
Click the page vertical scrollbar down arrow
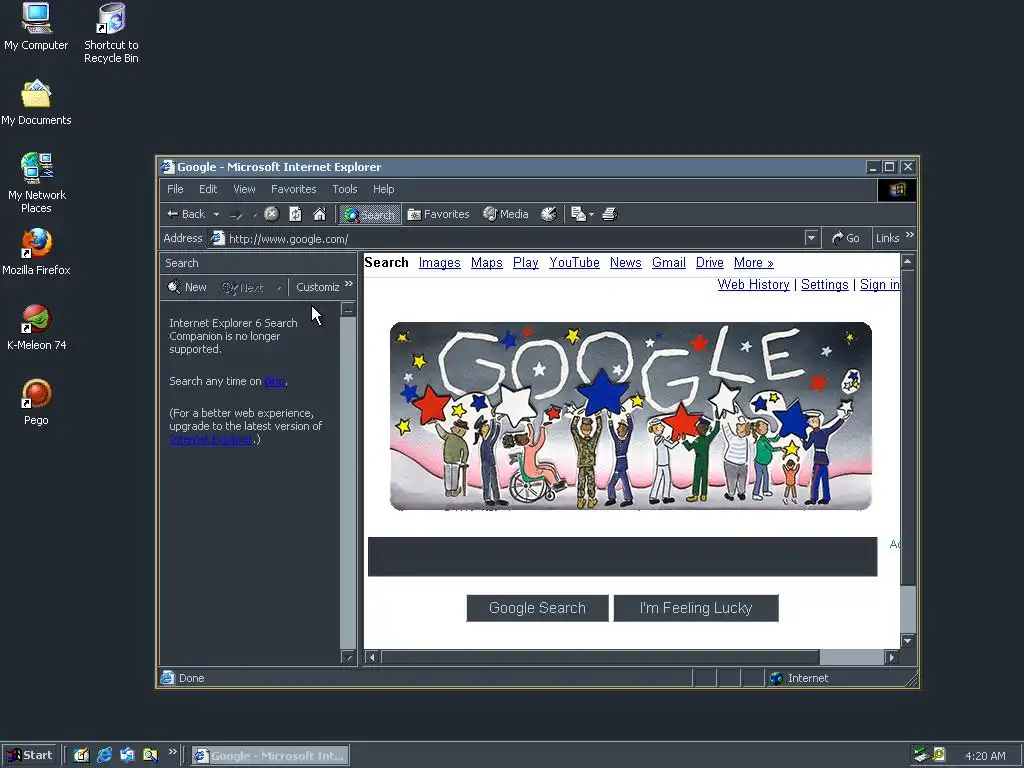pos(908,641)
